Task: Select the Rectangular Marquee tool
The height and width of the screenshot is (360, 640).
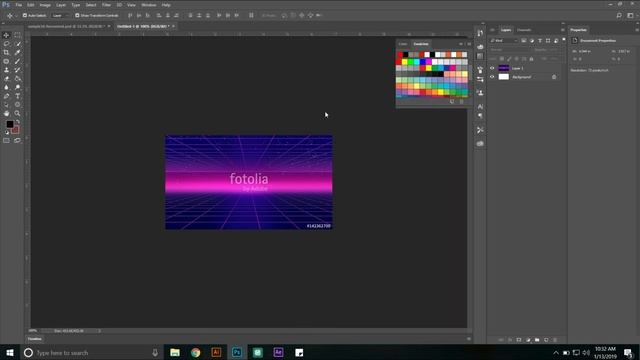Action: [x=18, y=35]
